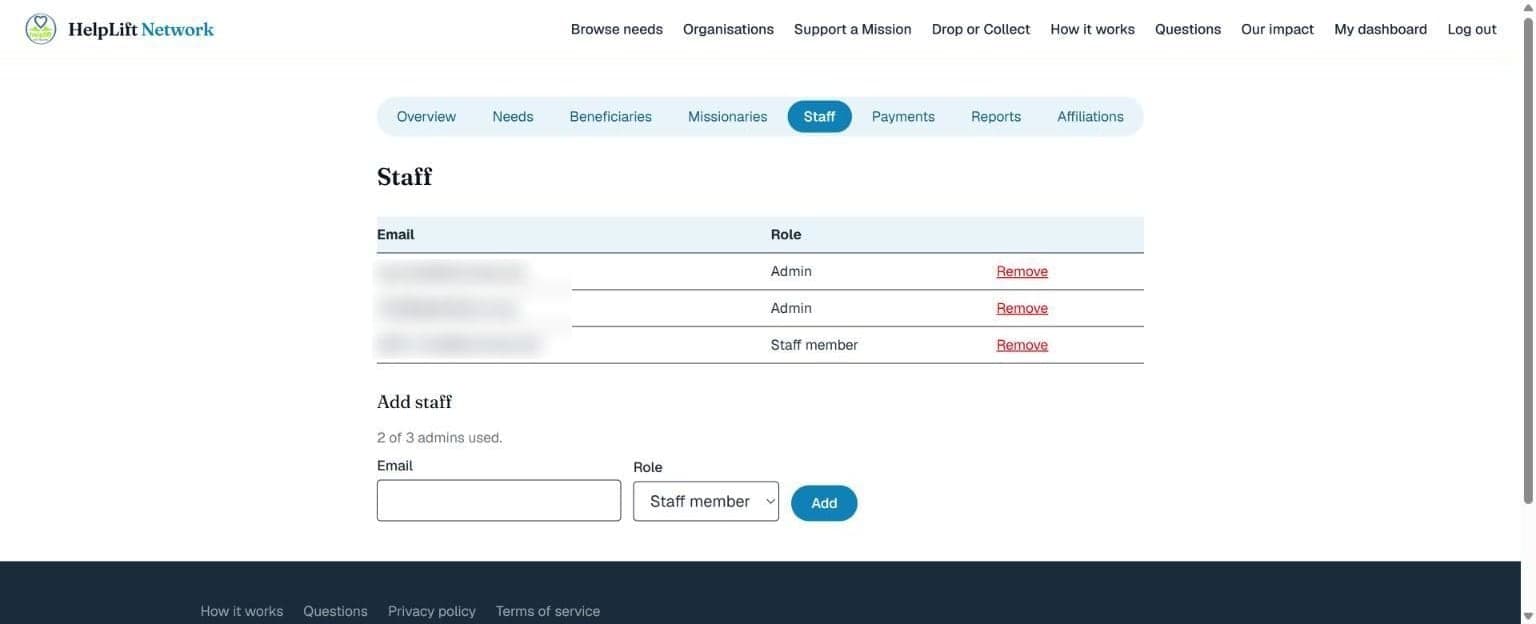Image resolution: width=1536 pixels, height=624 pixels.
Task: Go to My dashboard
Action: (x=1380, y=29)
